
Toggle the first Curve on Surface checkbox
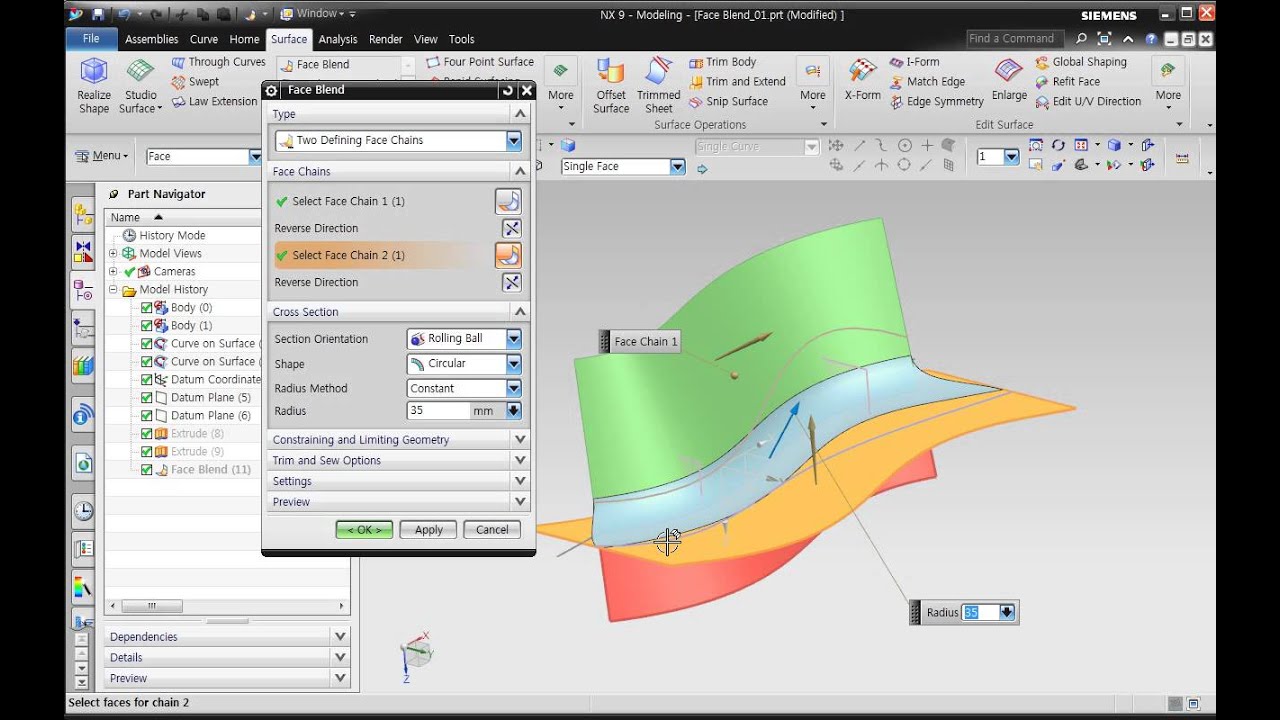coord(147,344)
